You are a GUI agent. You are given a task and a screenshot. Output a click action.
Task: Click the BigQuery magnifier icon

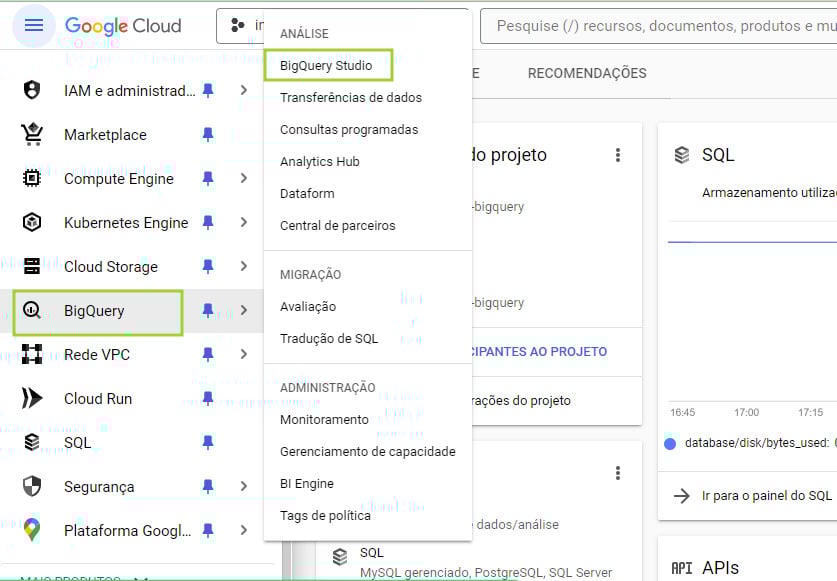pyautogui.click(x=32, y=310)
